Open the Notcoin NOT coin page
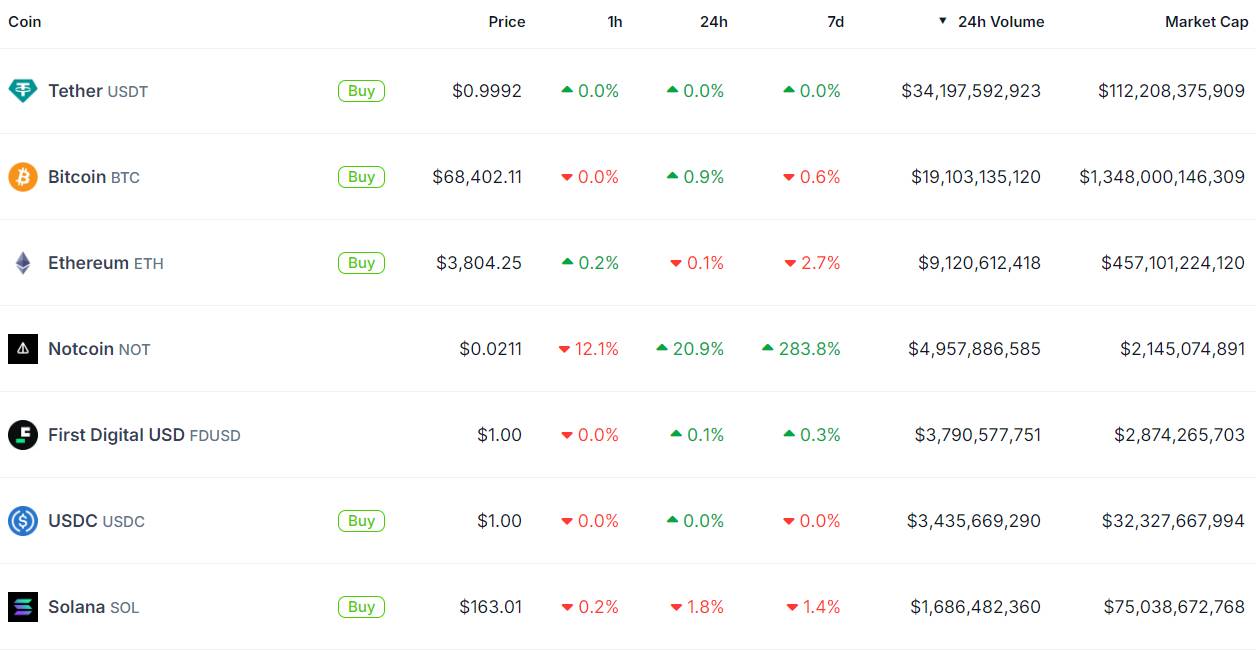The image size is (1256, 652). [99, 349]
